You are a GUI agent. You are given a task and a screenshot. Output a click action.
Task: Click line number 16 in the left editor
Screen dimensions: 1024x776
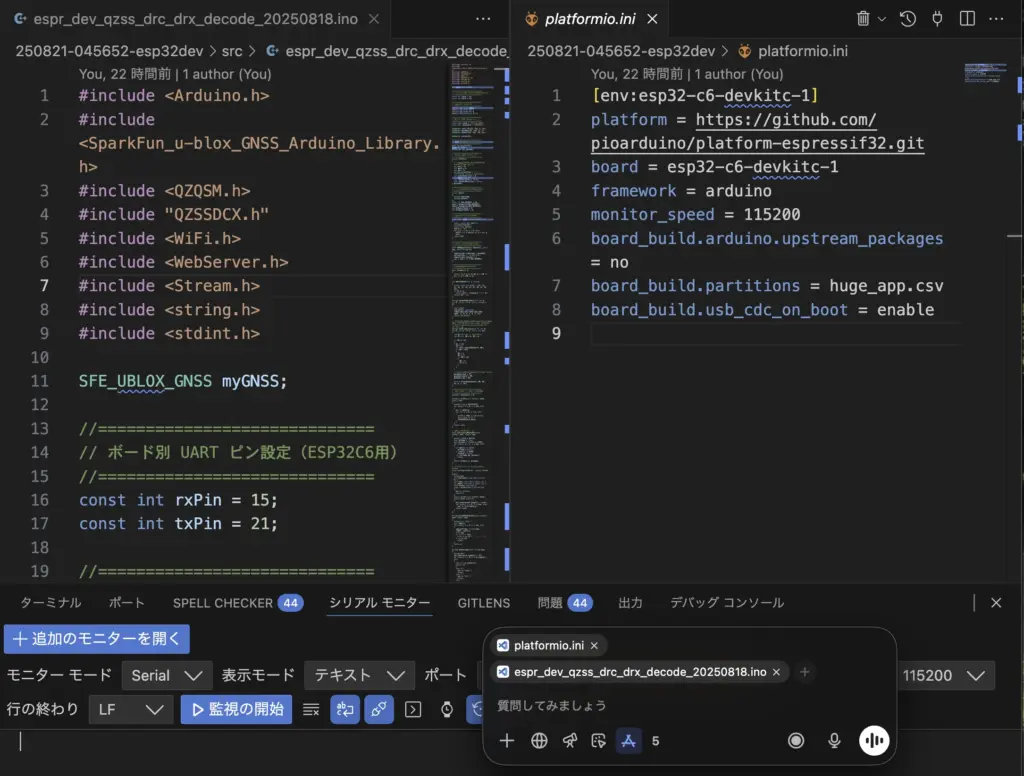pyautogui.click(x=40, y=500)
